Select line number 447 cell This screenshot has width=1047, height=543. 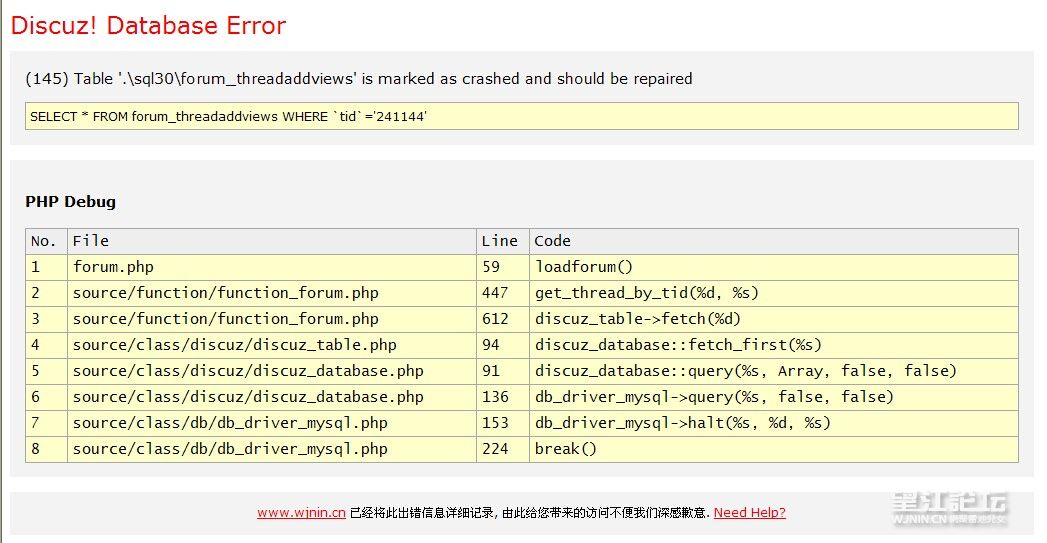pyautogui.click(x=503, y=293)
